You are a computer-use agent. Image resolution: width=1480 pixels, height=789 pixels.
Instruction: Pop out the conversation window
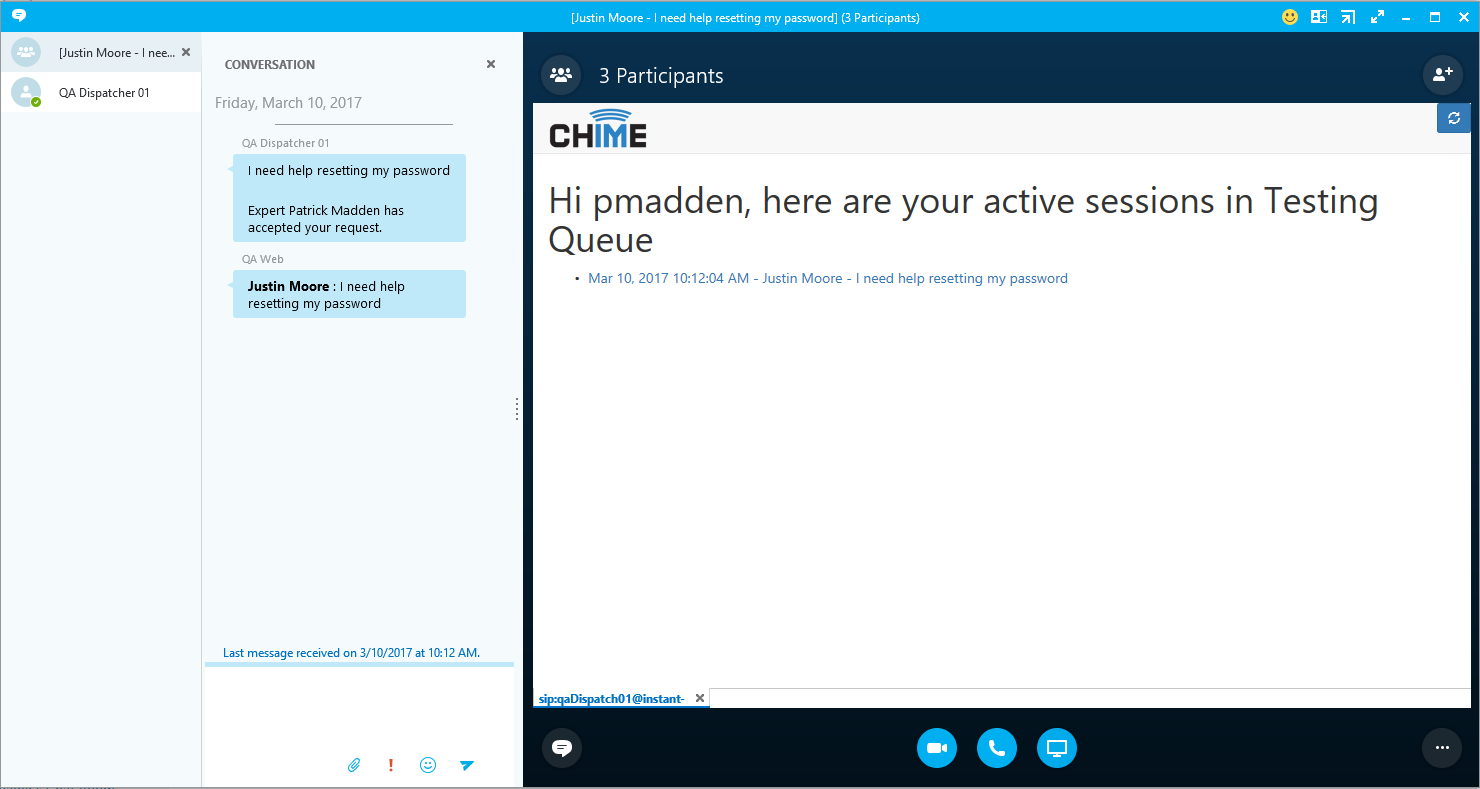click(1348, 17)
